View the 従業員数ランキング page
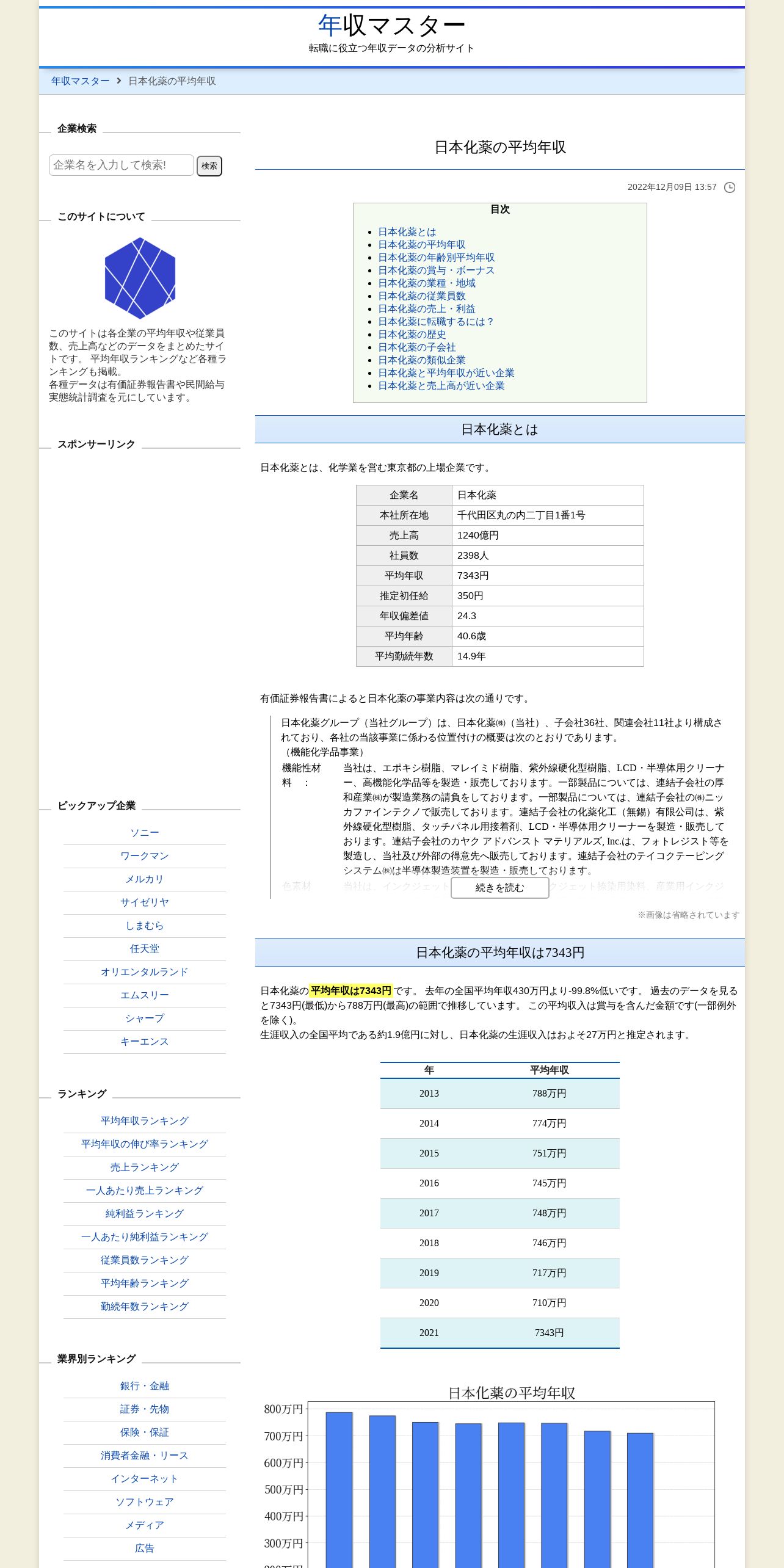 [x=145, y=1260]
